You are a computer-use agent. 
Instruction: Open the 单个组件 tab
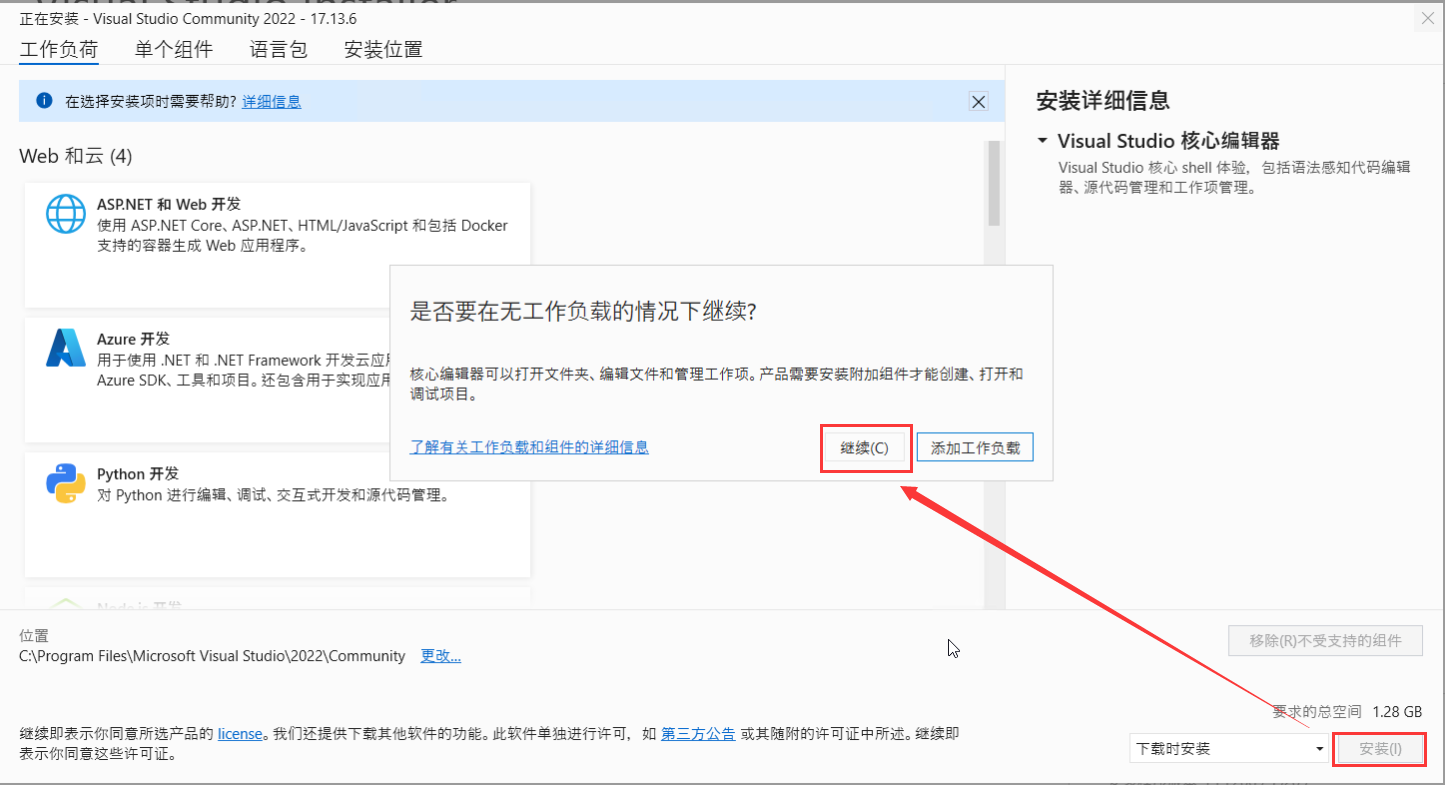[x=174, y=50]
